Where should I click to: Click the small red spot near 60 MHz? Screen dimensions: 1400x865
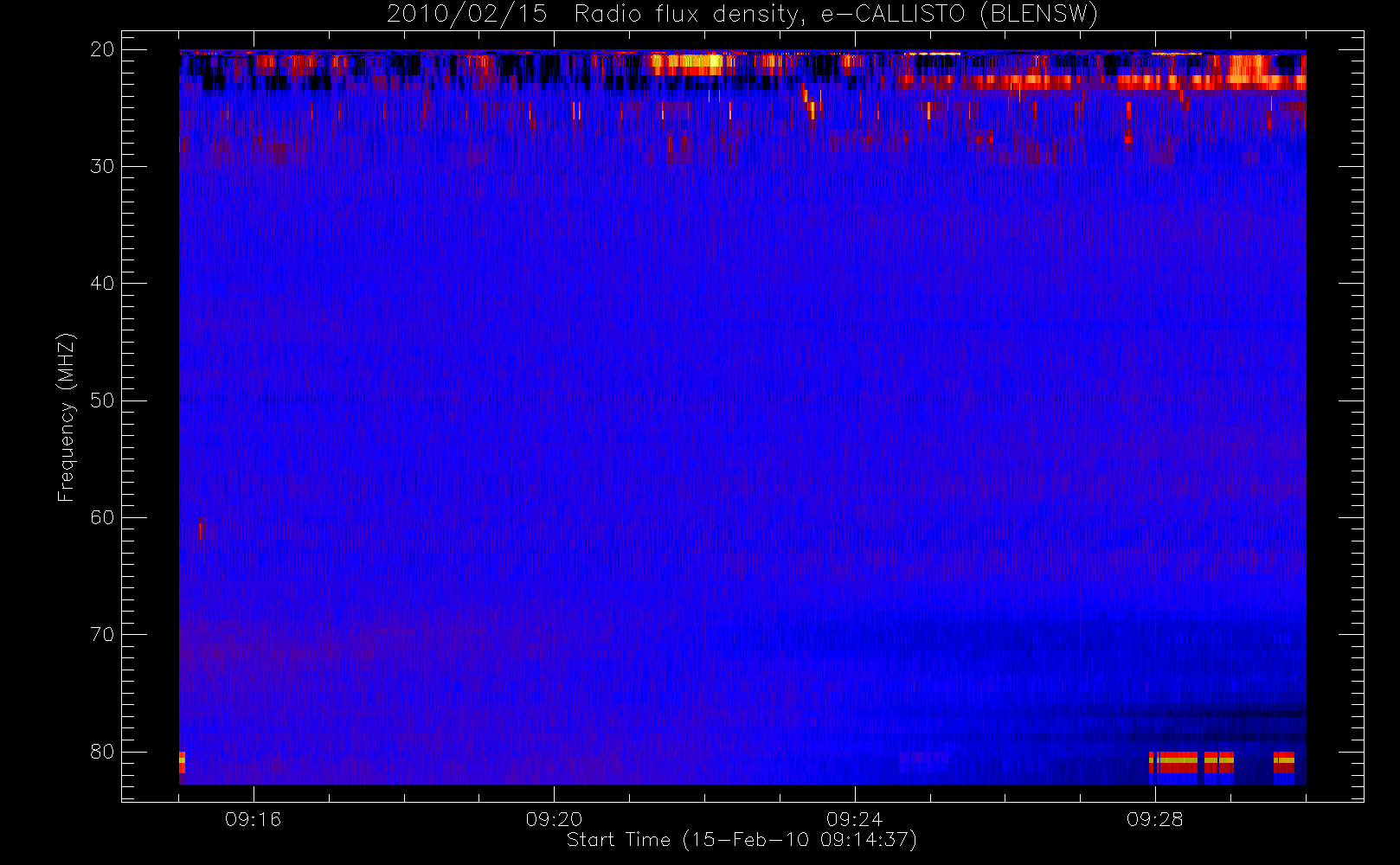point(200,529)
